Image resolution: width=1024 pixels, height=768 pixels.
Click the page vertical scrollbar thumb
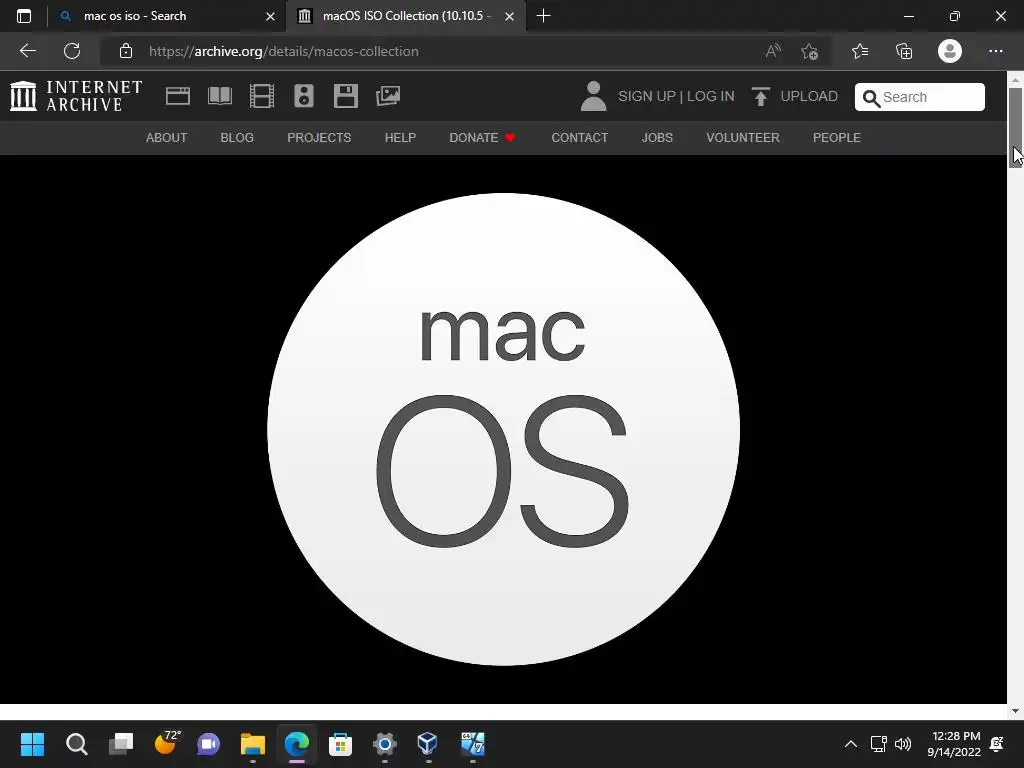click(x=1015, y=127)
